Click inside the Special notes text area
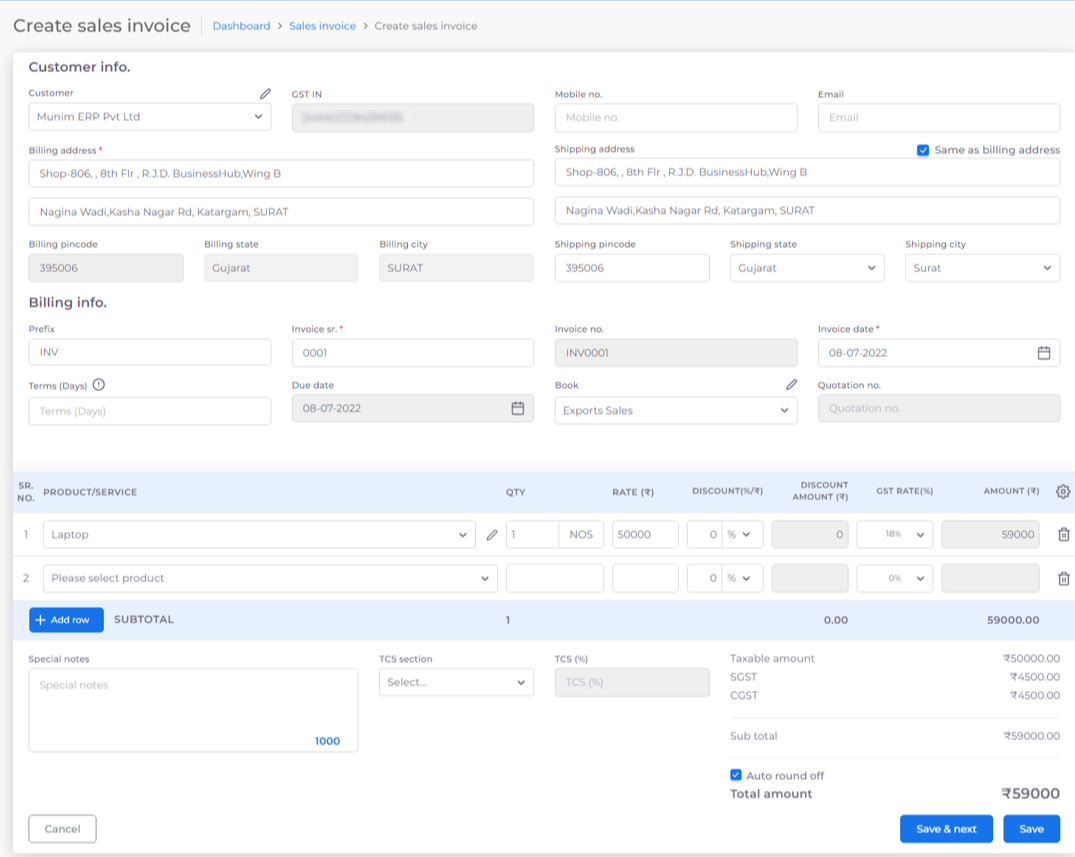This screenshot has height=857, width=1075. (193, 705)
